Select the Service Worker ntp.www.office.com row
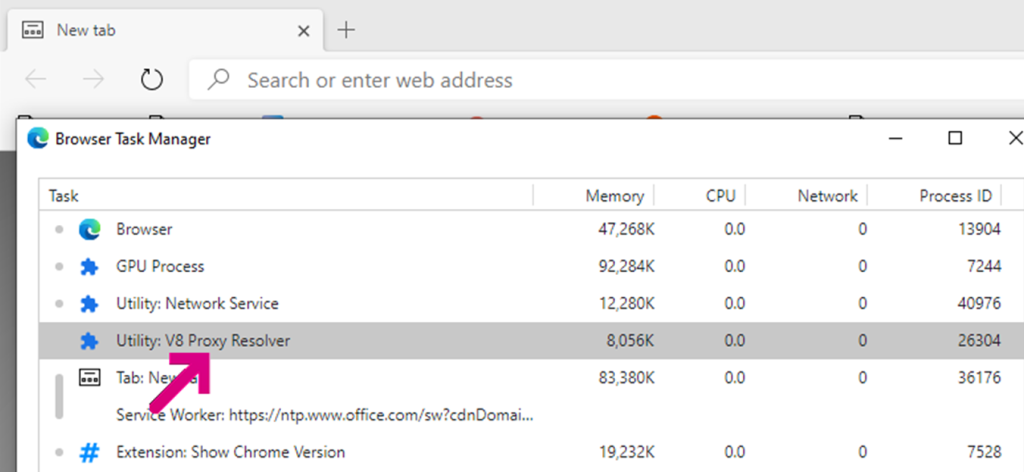This screenshot has width=1024, height=472. point(324,415)
